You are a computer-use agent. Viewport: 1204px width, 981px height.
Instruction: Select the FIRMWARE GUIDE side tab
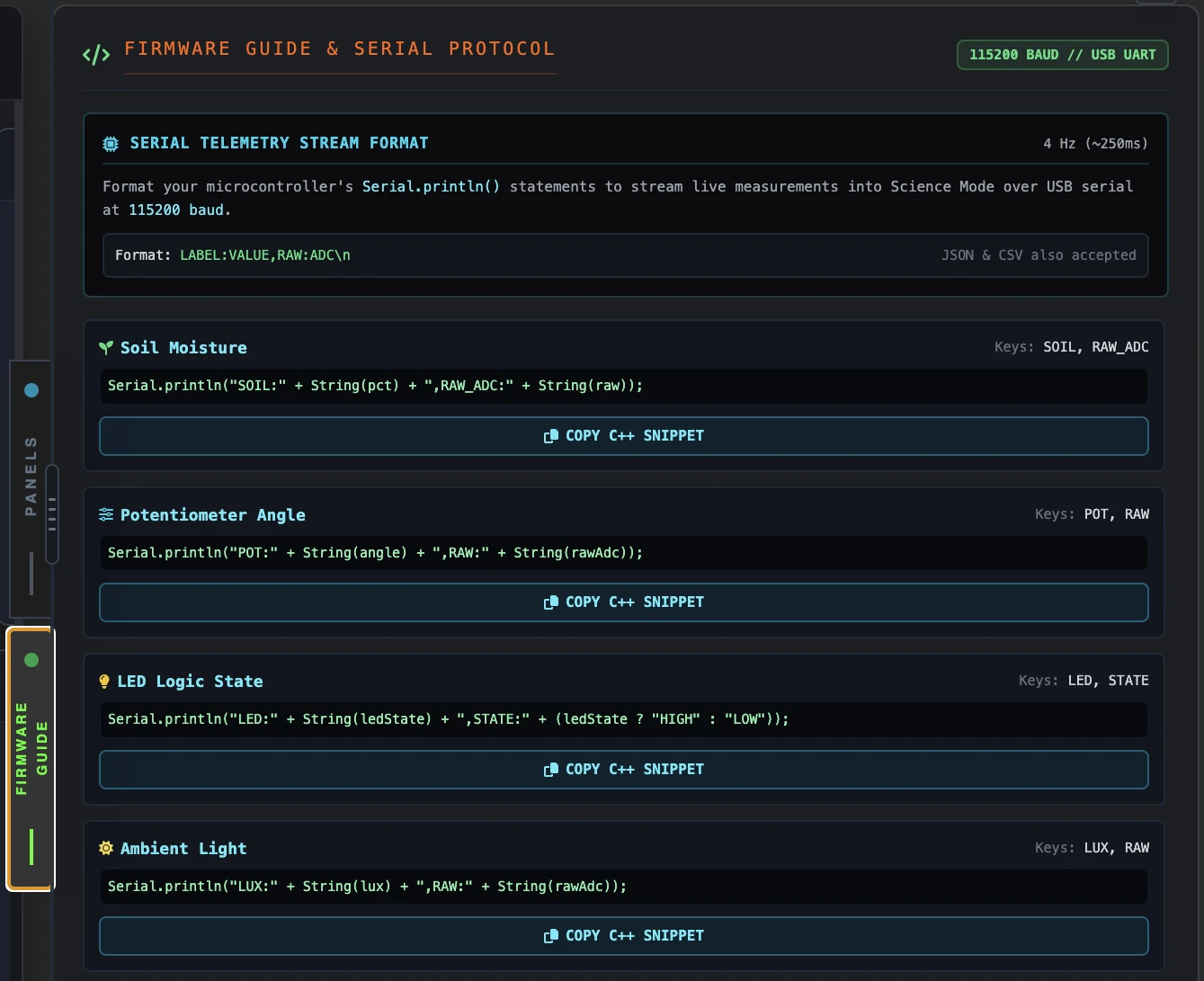[31, 759]
